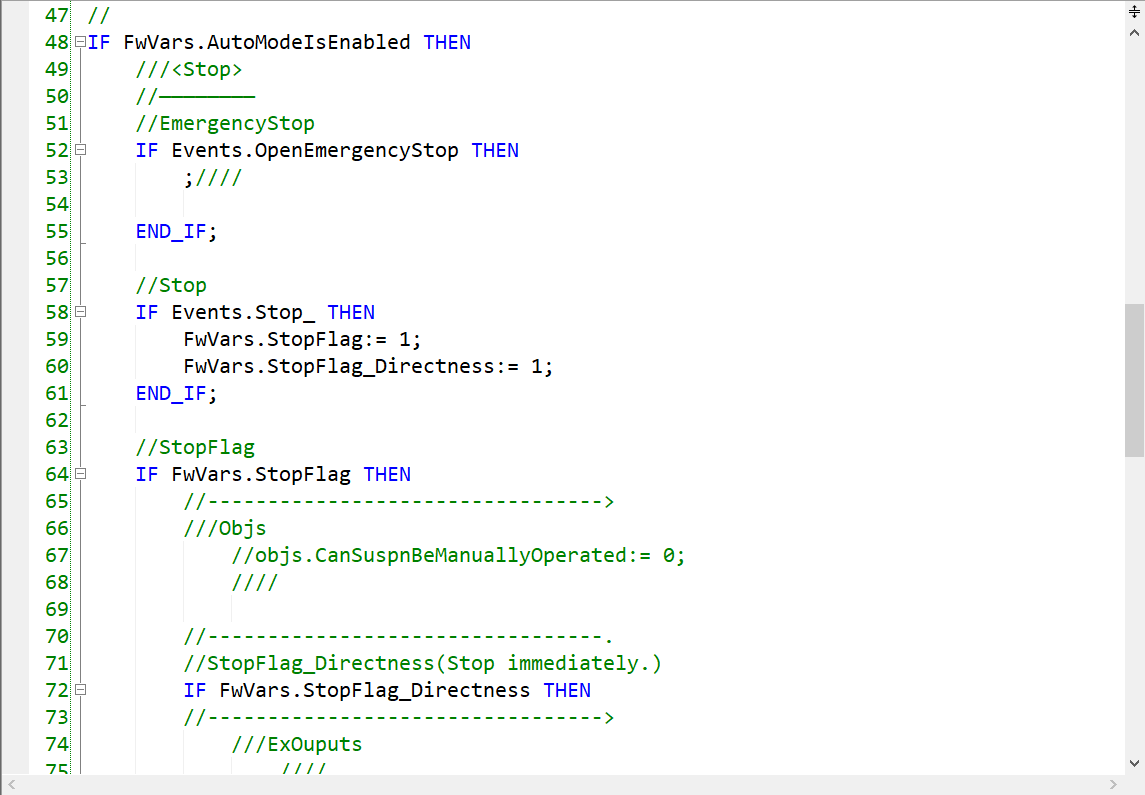This screenshot has width=1145, height=795.
Task: Click the editor split handle at top right
Action: tap(1134, 12)
